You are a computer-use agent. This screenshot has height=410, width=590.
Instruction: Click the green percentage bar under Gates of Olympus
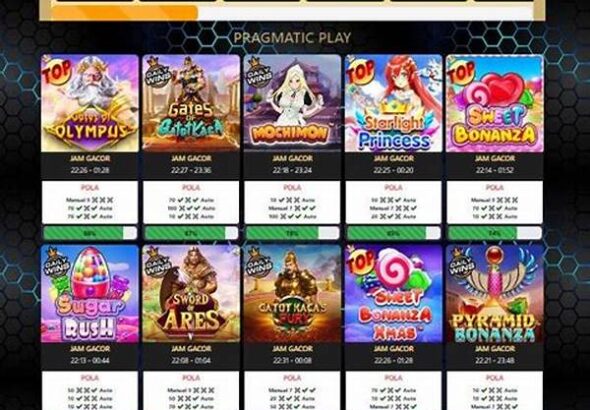pyautogui.click(x=90, y=233)
